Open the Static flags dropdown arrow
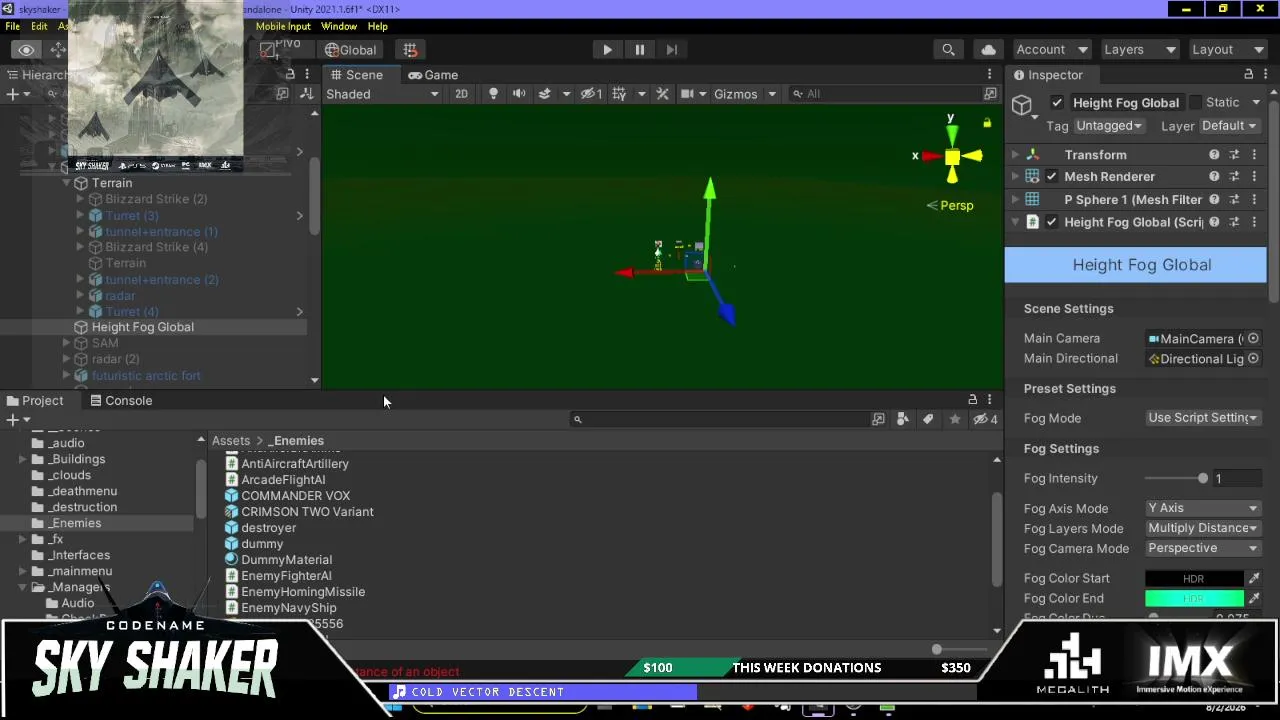The image size is (1280, 720). [x=1256, y=102]
